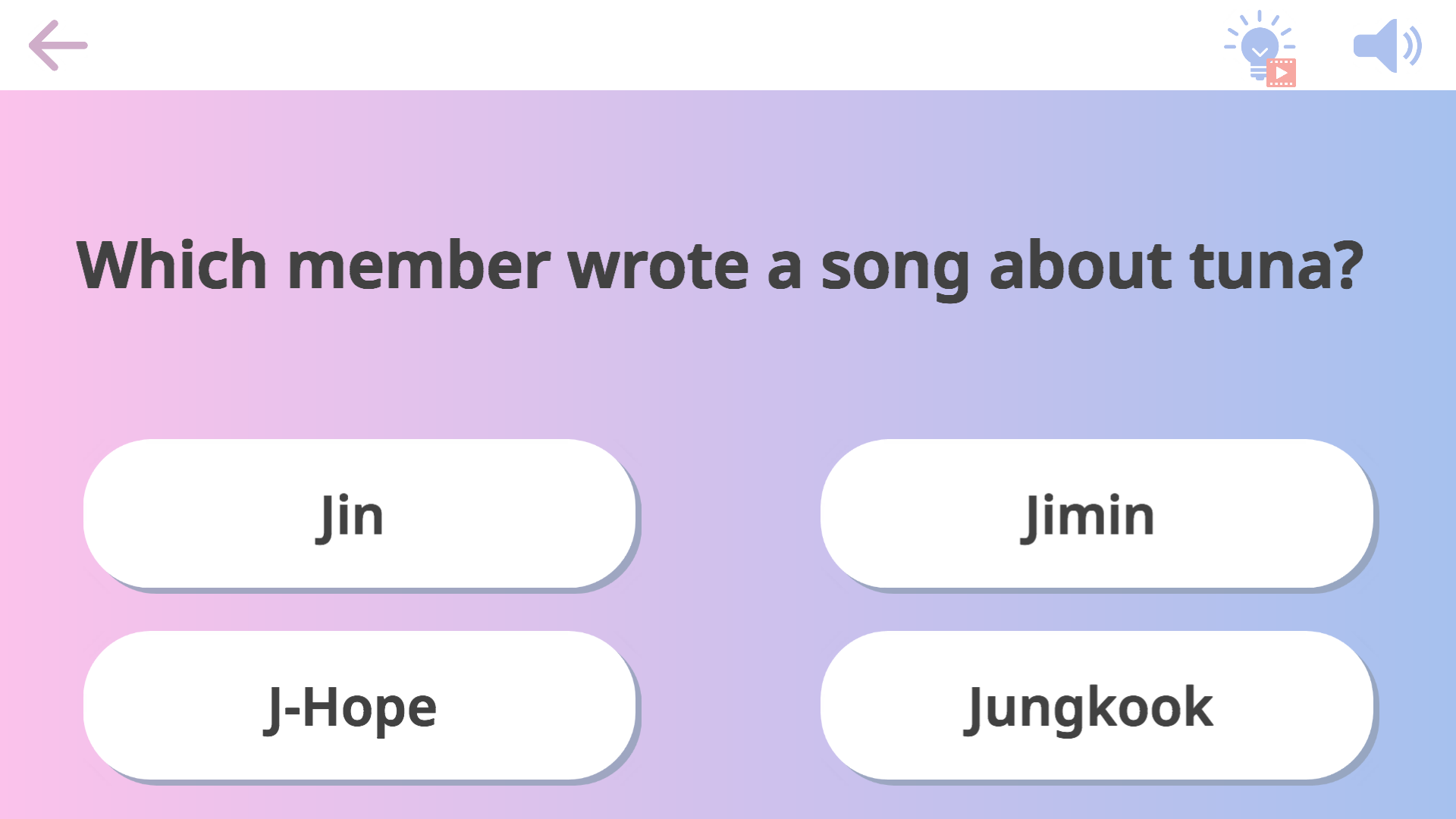This screenshot has height=819, width=1456.
Task: Answer with Jungkook
Action: [x=1097, y=705]
